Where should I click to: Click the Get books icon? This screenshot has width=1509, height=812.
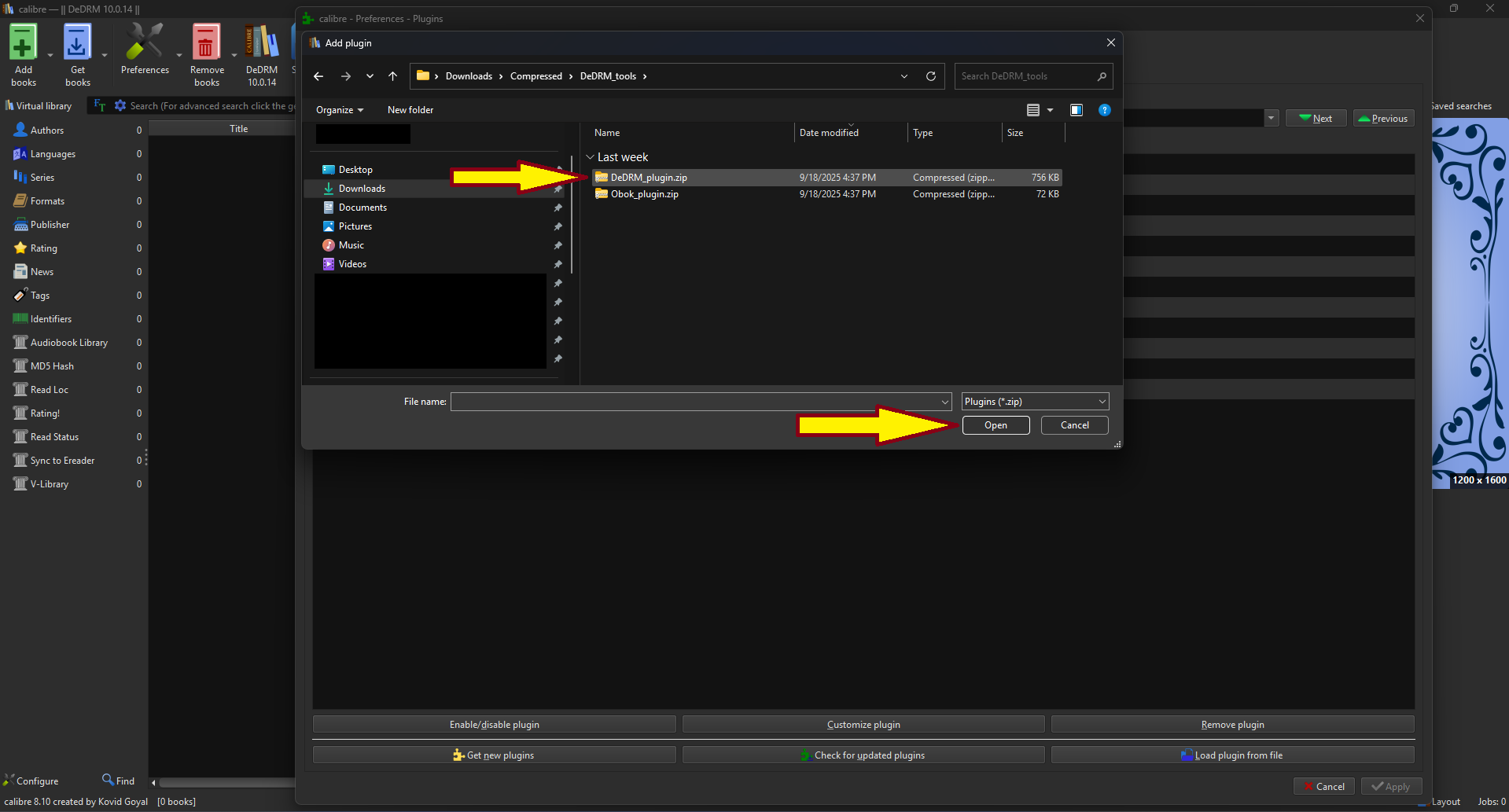pos(77,53)
